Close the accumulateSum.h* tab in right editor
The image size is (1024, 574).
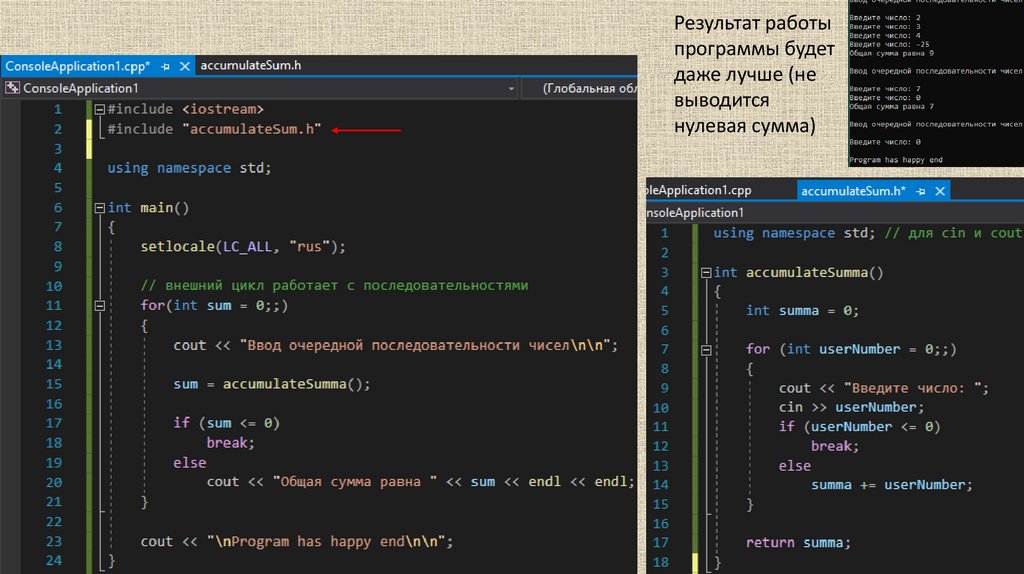point(940,190)
